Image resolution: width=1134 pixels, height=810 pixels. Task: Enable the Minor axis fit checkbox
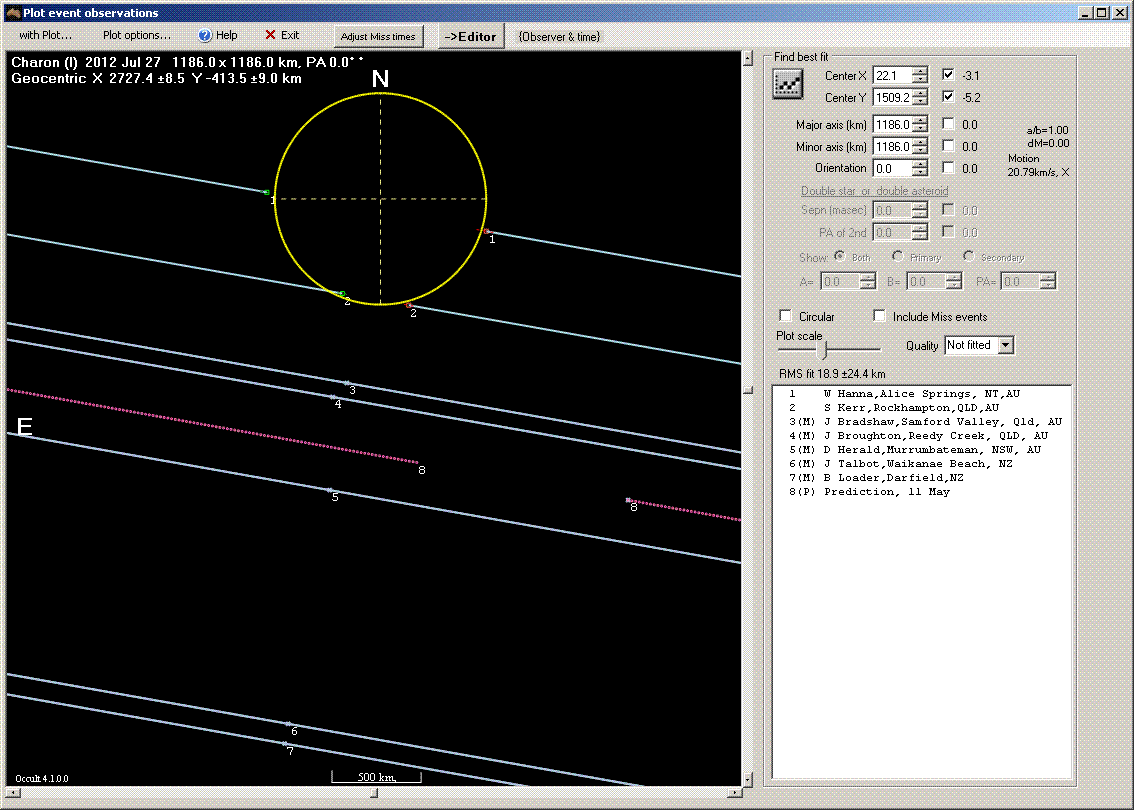click(948, 145)
